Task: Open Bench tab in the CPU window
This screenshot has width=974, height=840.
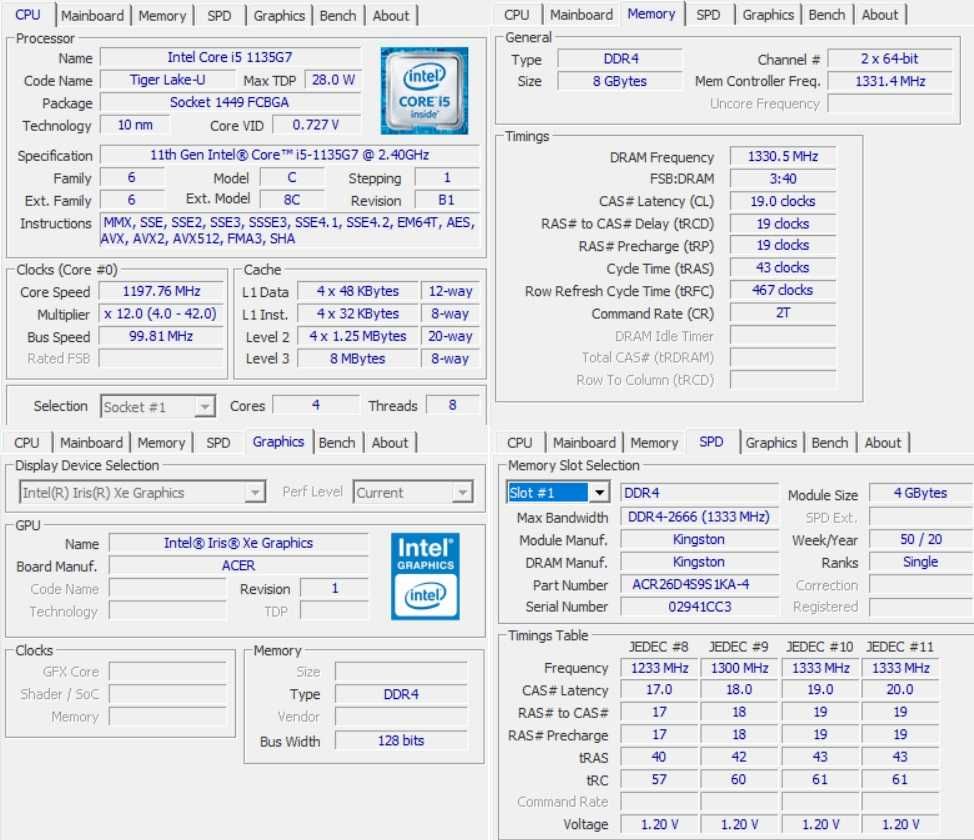Action: click(x=338, y=16)
